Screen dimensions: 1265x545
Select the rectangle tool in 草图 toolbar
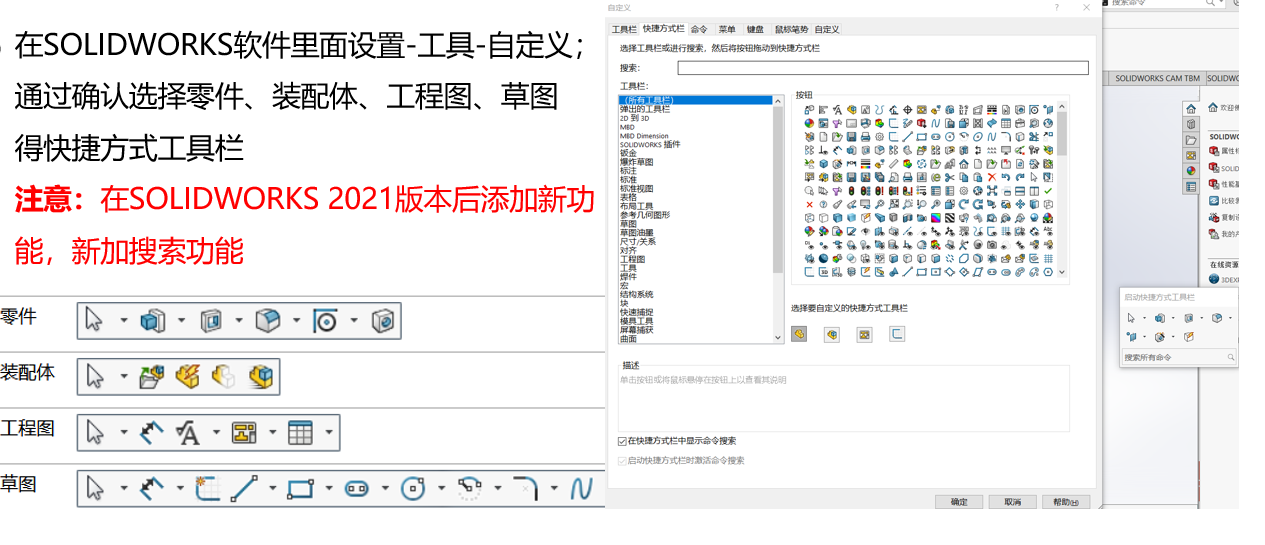click(x=301, y=488)
